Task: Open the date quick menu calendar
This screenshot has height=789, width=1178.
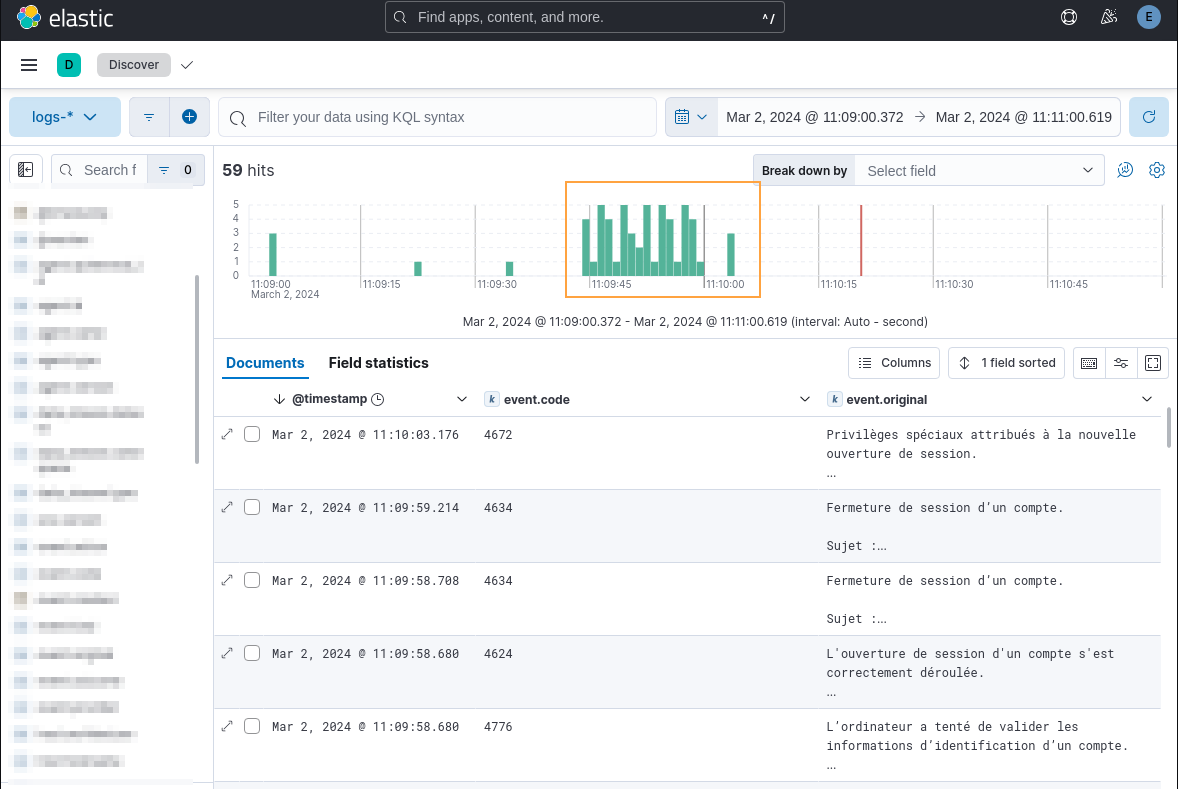Action: point(691,117)
